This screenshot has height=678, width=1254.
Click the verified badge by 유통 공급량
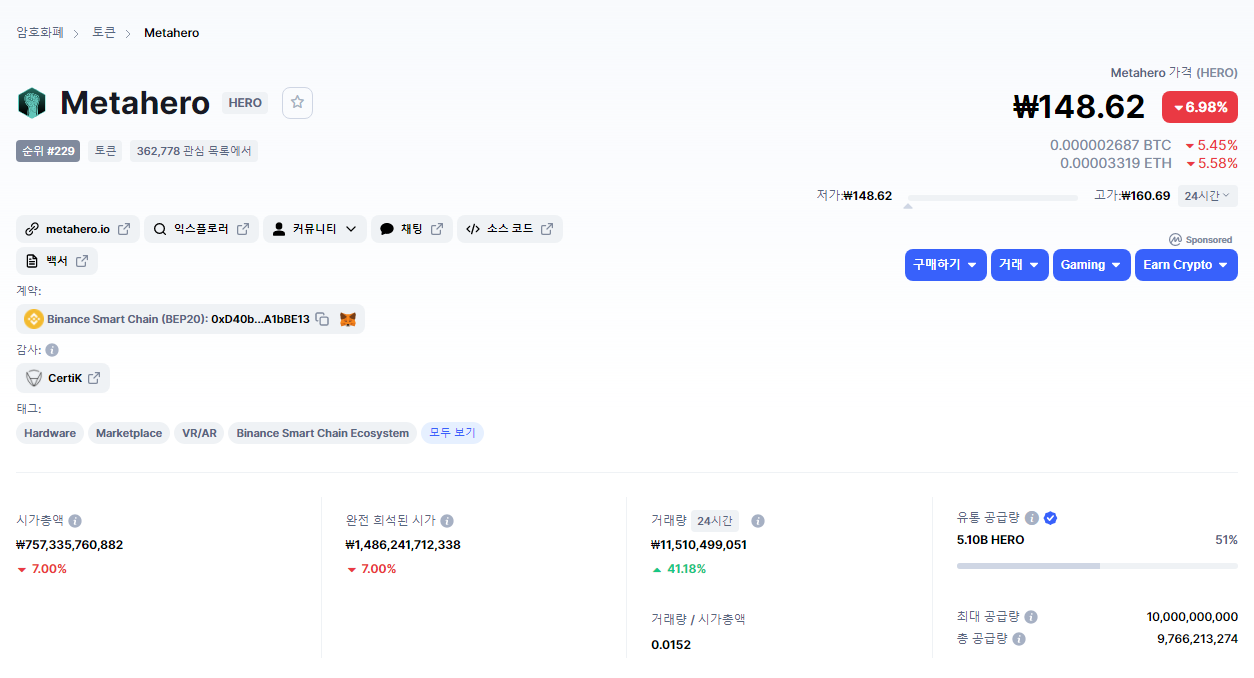[1050, 518]
